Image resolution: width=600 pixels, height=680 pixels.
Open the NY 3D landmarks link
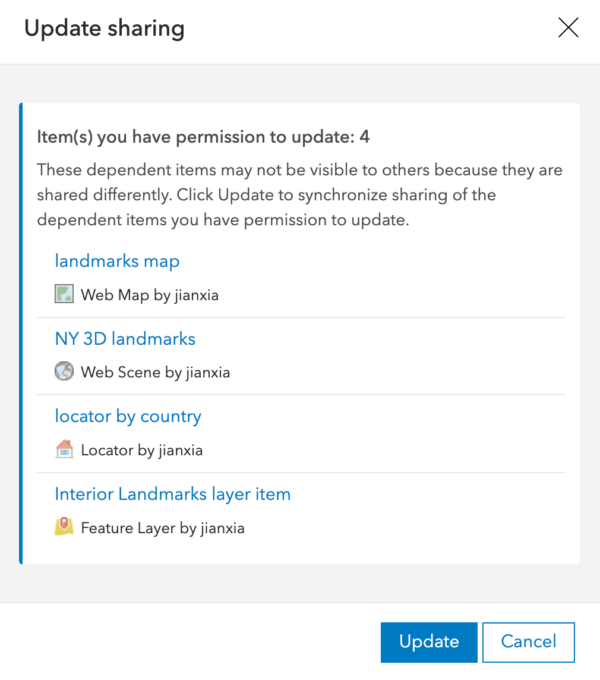(x=125, y=338)
